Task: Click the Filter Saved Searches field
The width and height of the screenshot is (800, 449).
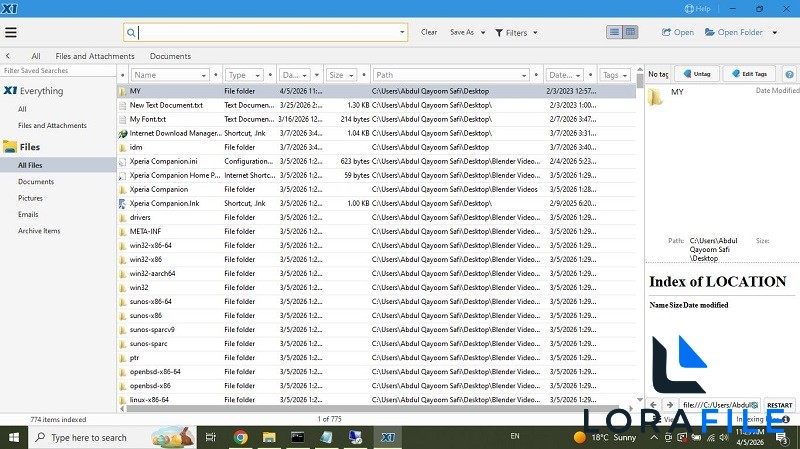Action: tap(58, 70)
